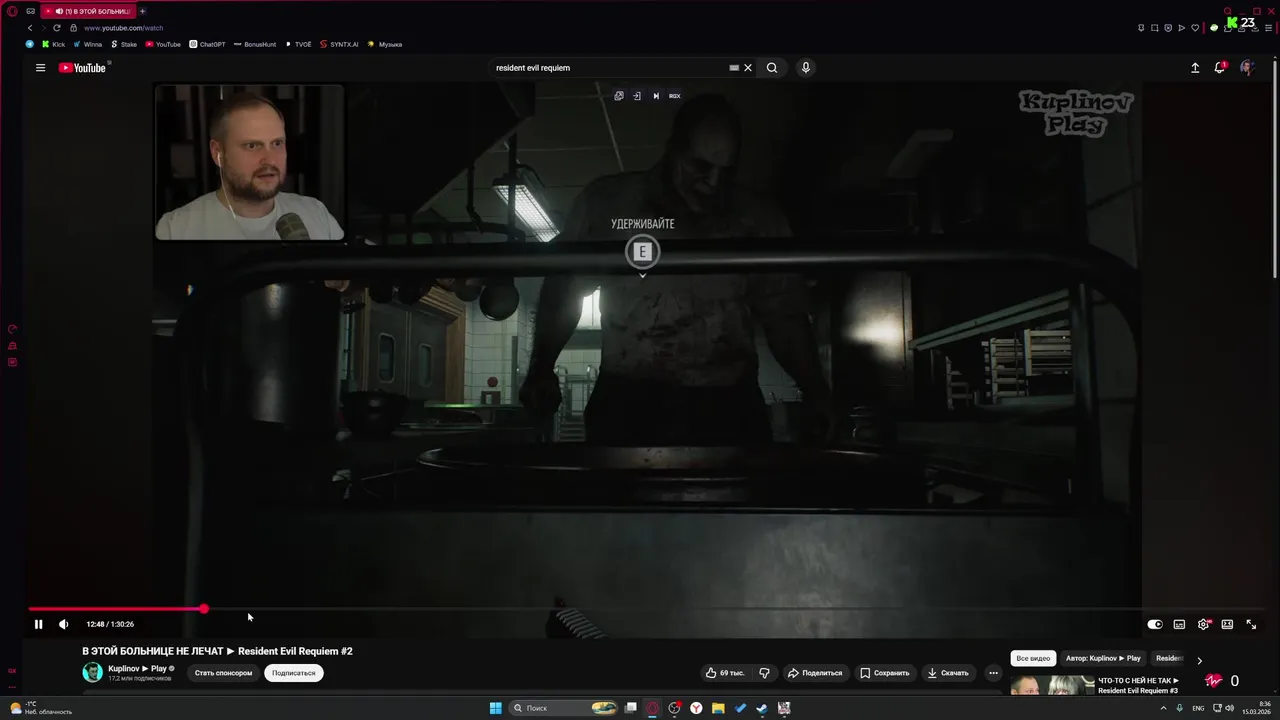Click the Поделиться share button
Image resolution: width=1280 pixels, height=720 pixels.
[x=815, y=673]
